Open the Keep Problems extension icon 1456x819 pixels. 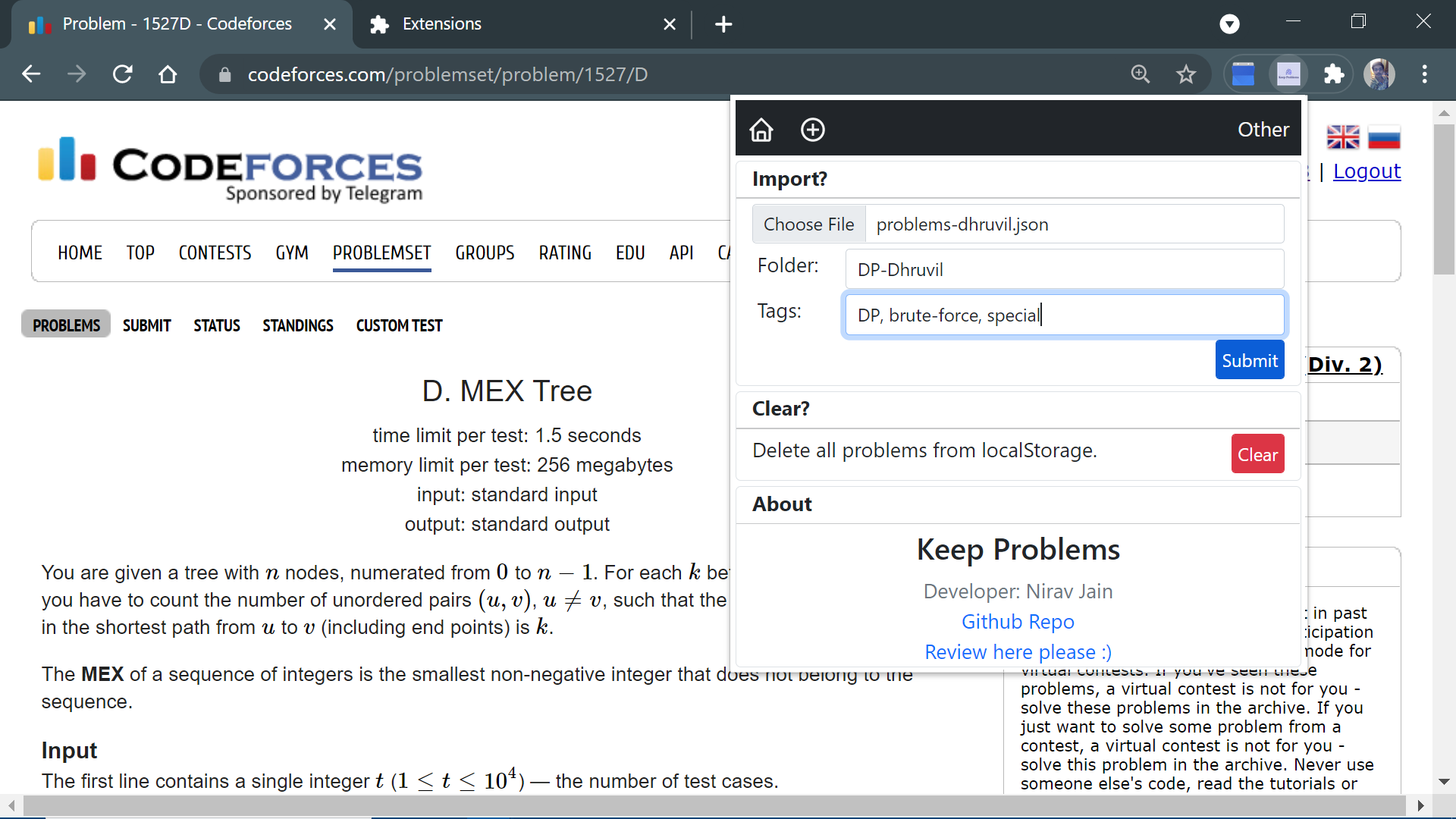(1288, 74)
